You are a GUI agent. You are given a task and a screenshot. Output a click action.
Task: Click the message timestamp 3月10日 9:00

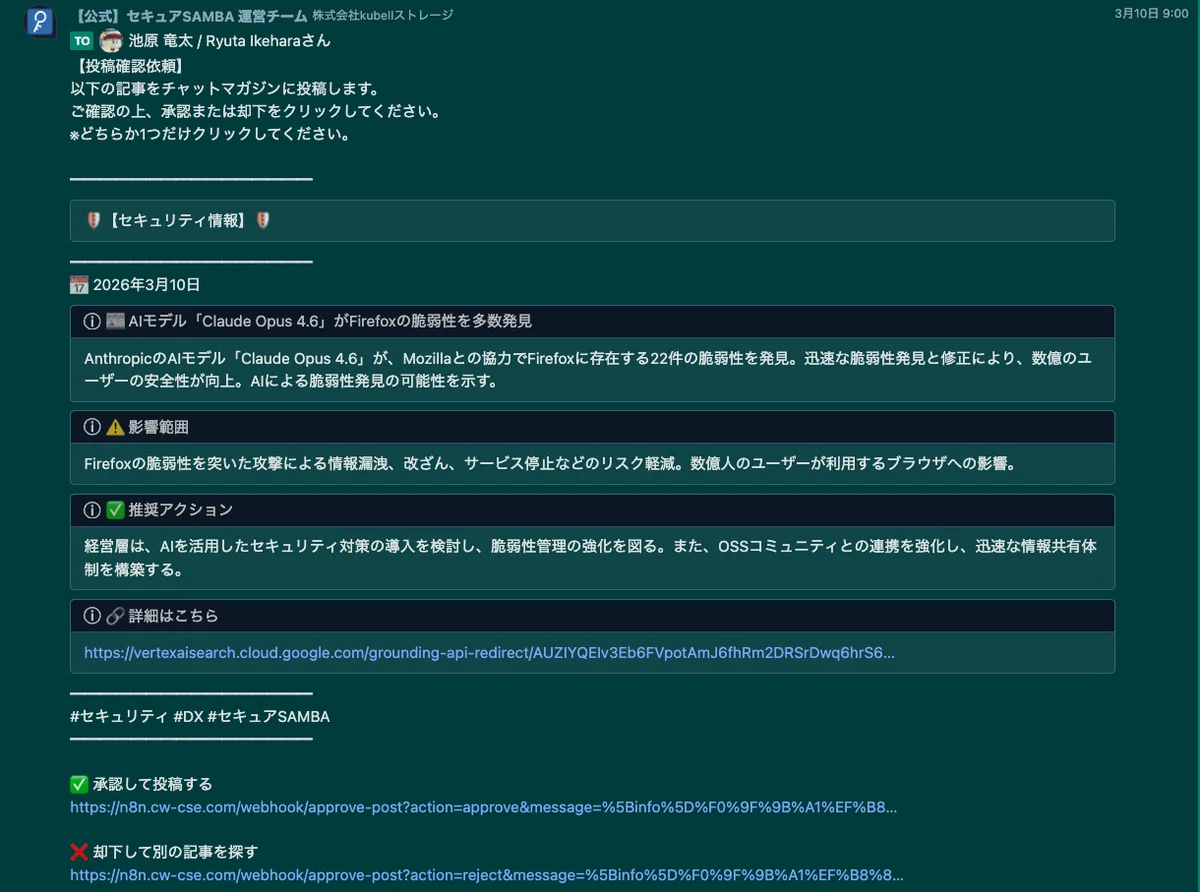pyautogui.click(x=1151, y=14)
